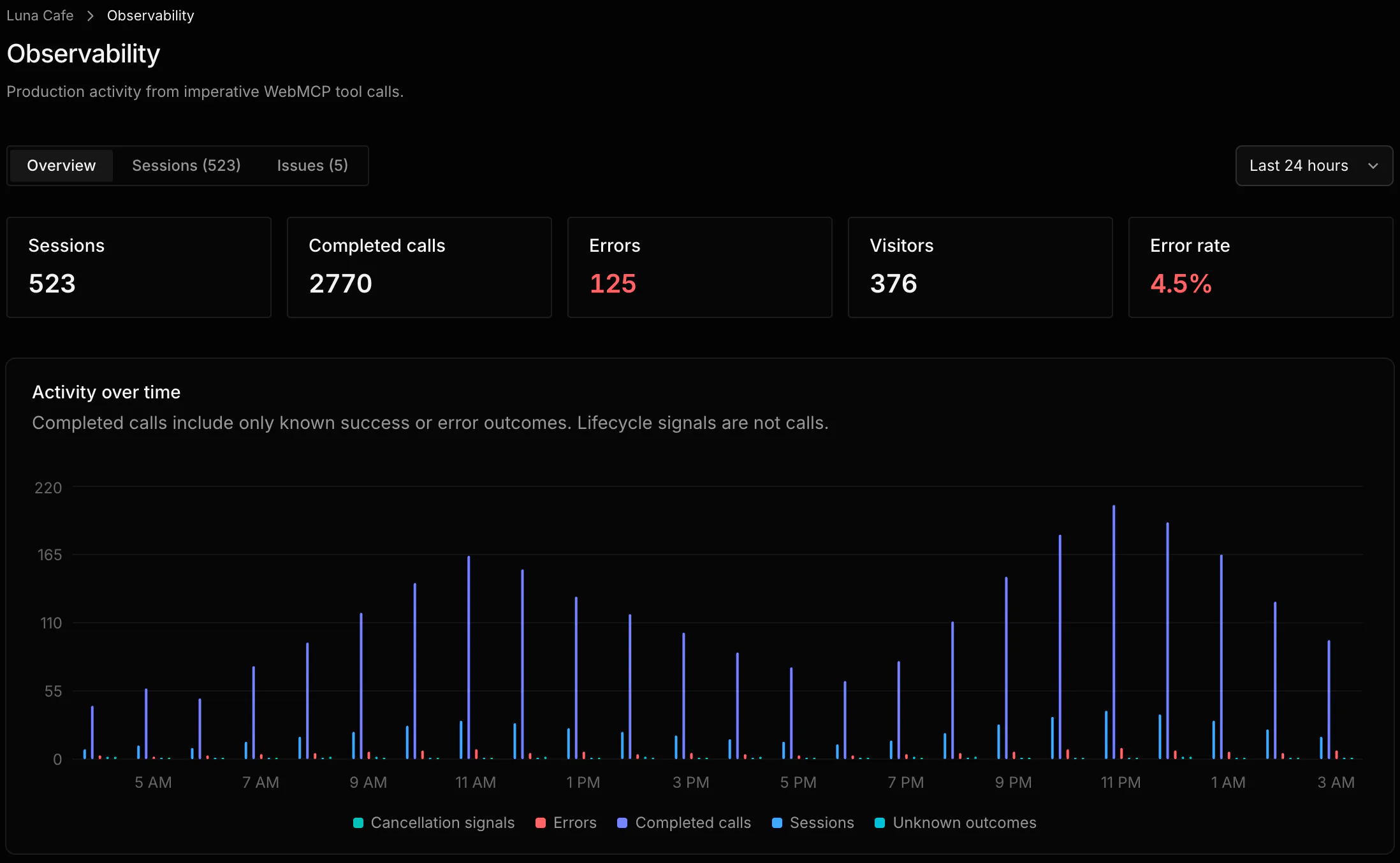Toggle the Unknown outcomes legend swatch

880,823
